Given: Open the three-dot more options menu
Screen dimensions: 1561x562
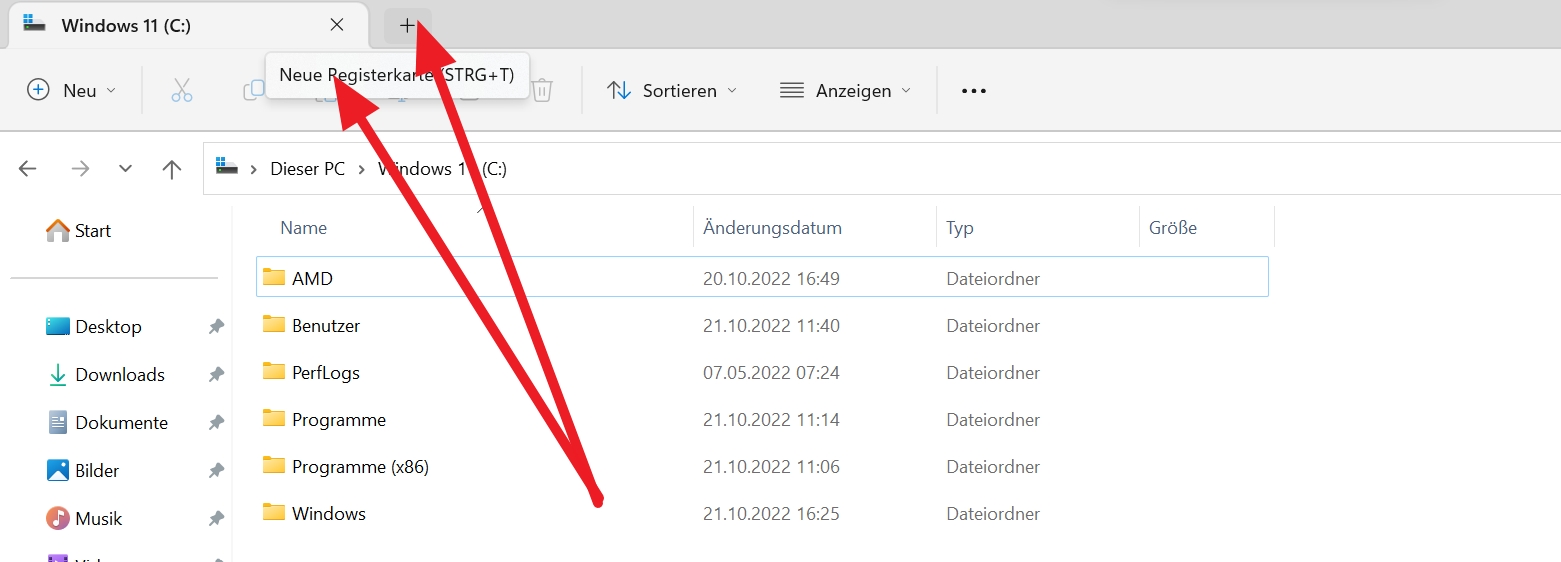Looking at the screenshot, I should 974,90.
